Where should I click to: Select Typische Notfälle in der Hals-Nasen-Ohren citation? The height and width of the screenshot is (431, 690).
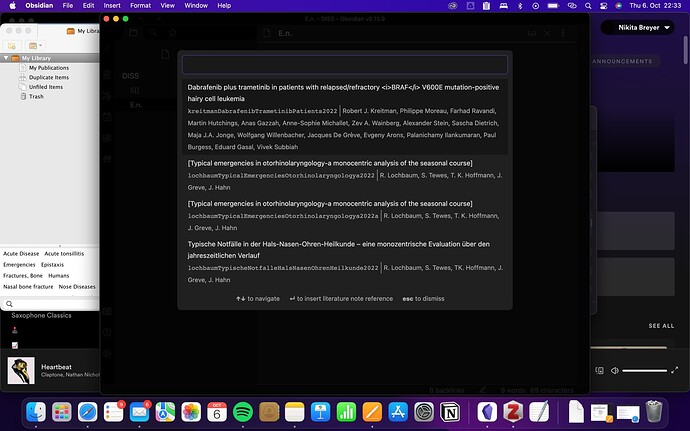[345, 262]
